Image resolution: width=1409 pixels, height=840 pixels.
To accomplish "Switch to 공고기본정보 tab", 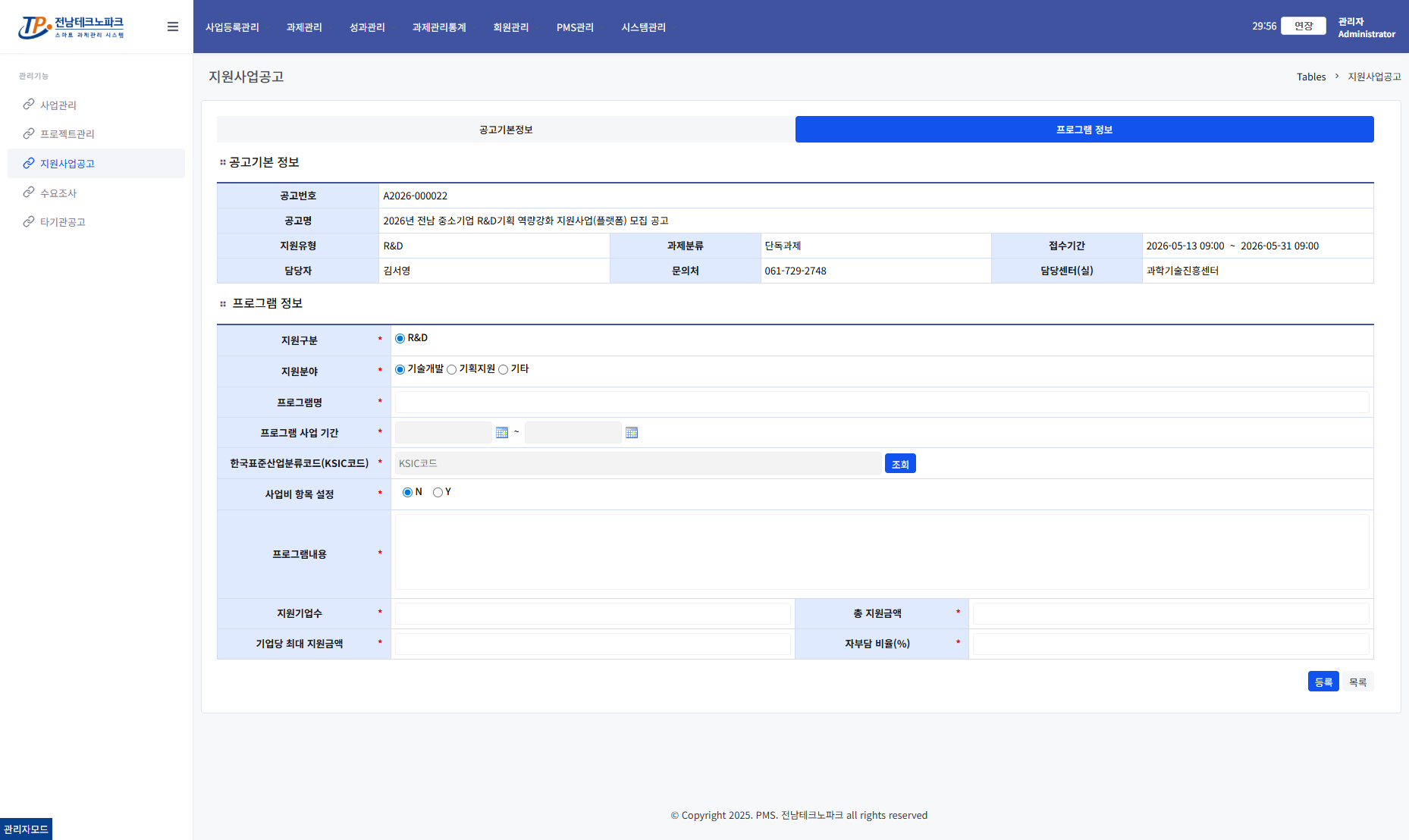I will 506,130.
